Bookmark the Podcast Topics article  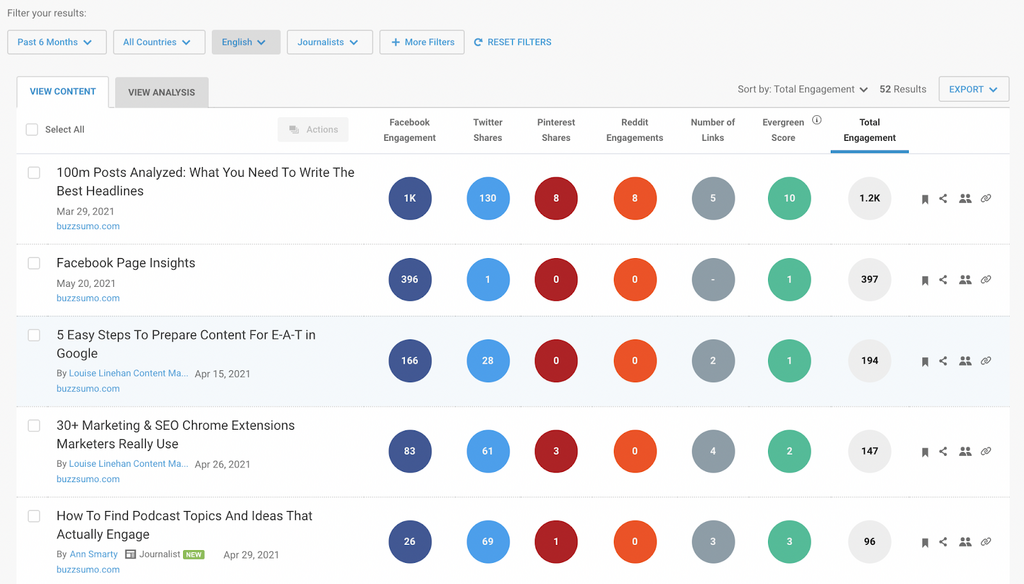(x=925, y=543)
